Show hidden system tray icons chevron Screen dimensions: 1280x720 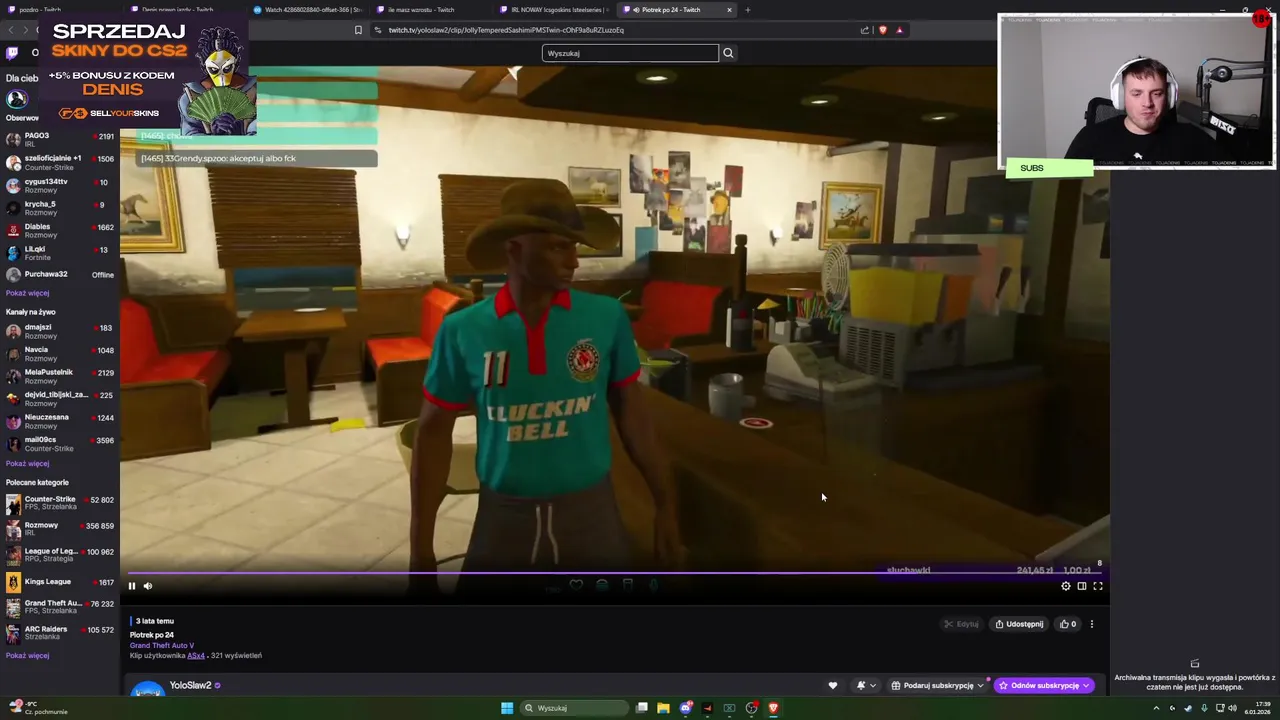1157,708
